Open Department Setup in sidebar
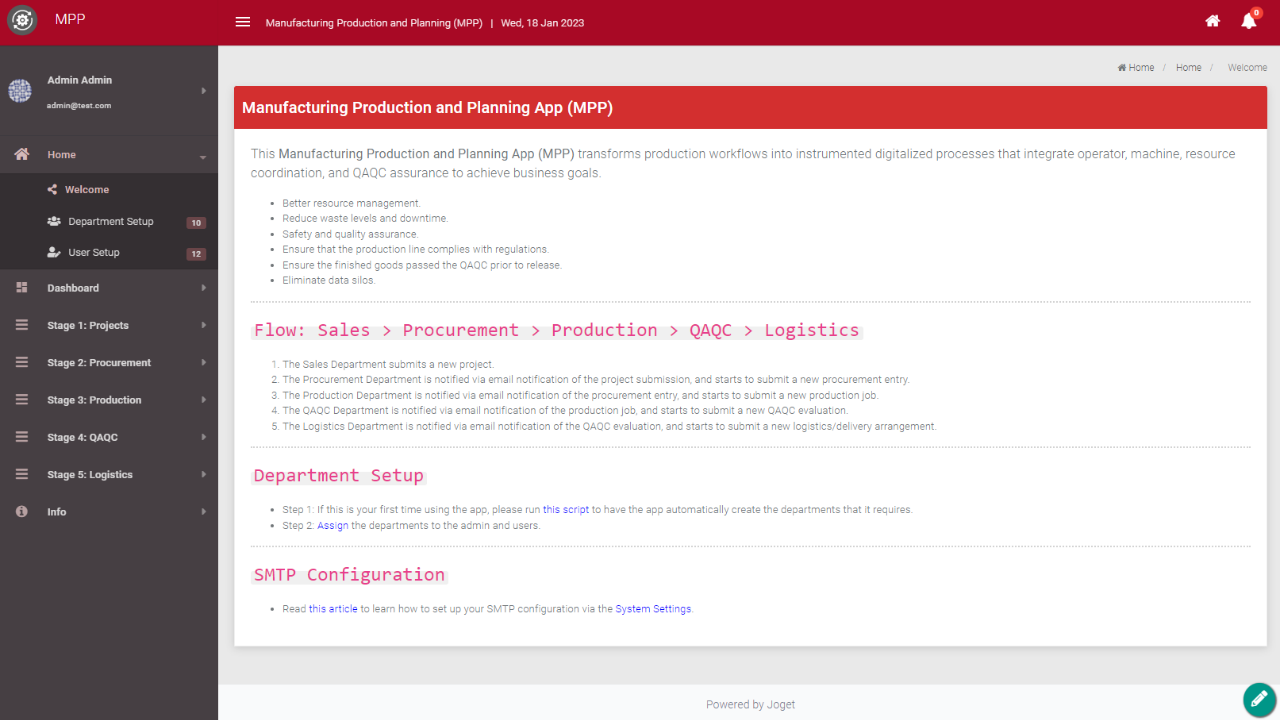This screenshot has height=720, width=1280. 110,222
